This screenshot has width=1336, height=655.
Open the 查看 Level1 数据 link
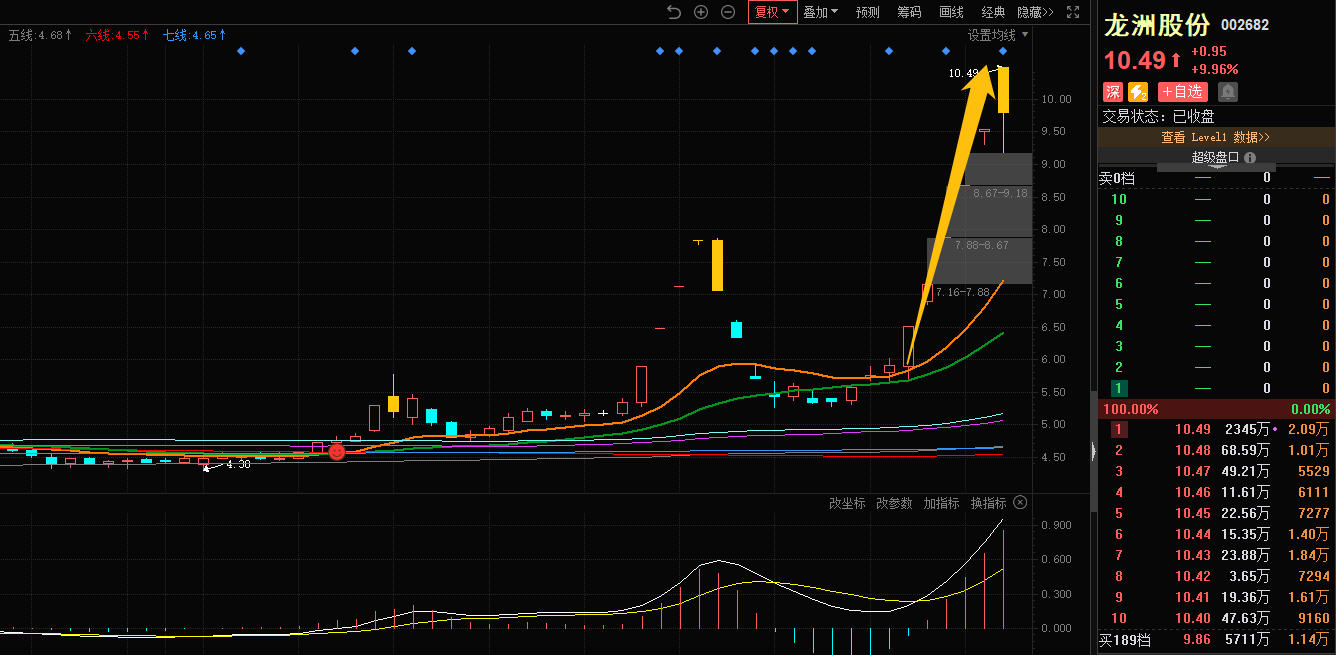[1215, 137]
